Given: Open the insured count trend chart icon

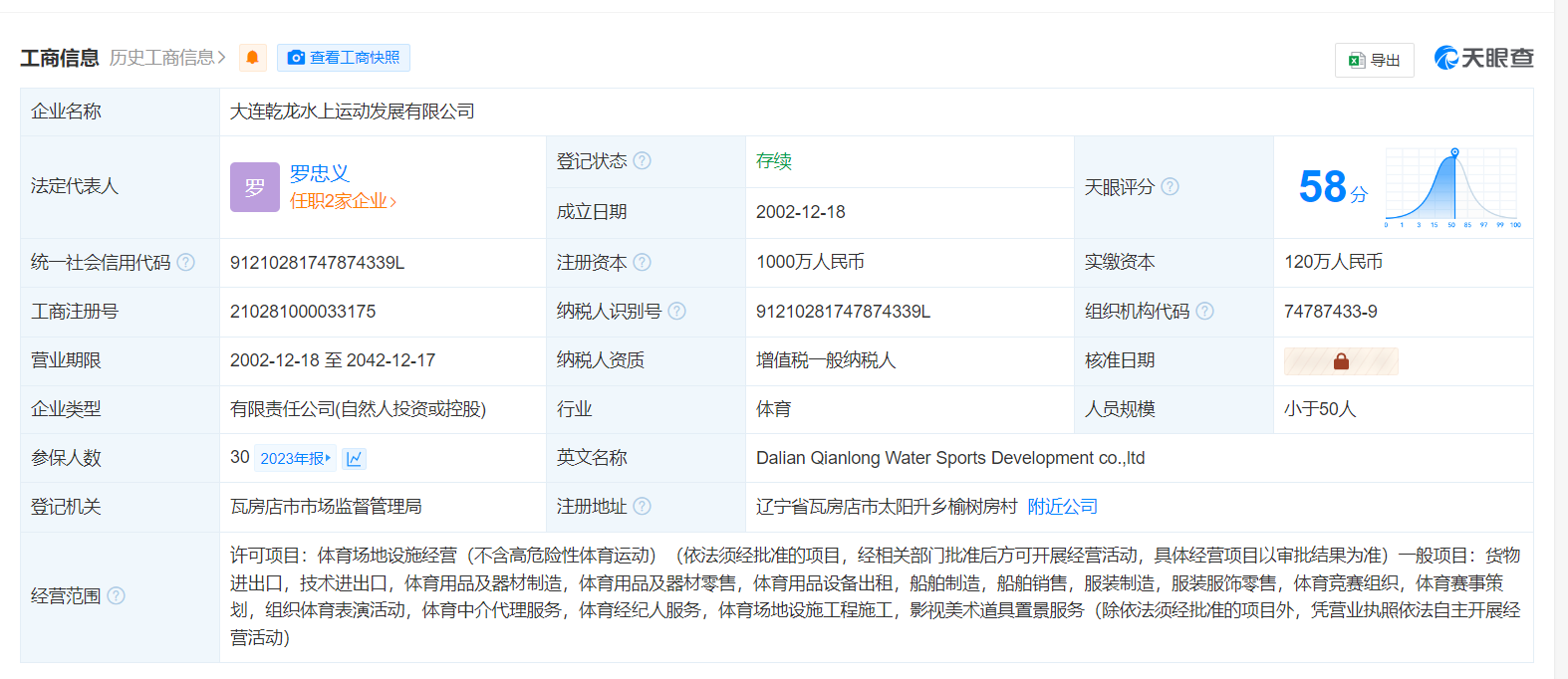Looking at the screenshot, I should pyautogui.click(x=355, y=458).
